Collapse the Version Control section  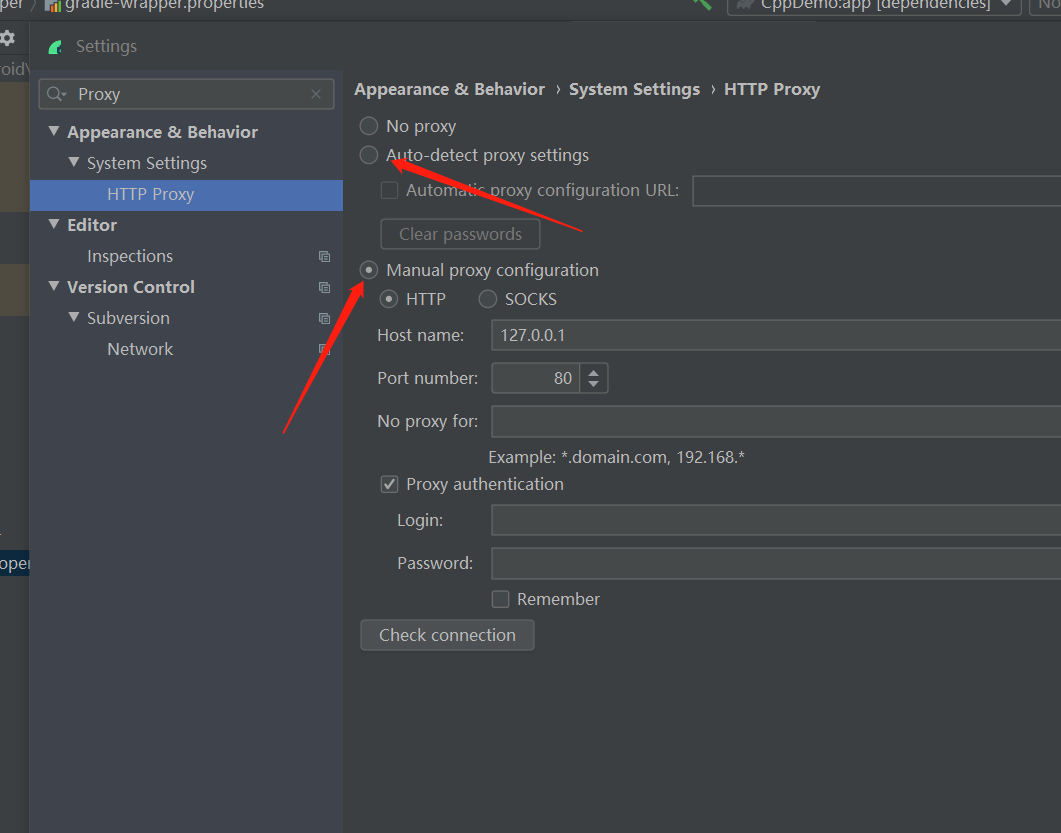53,287
